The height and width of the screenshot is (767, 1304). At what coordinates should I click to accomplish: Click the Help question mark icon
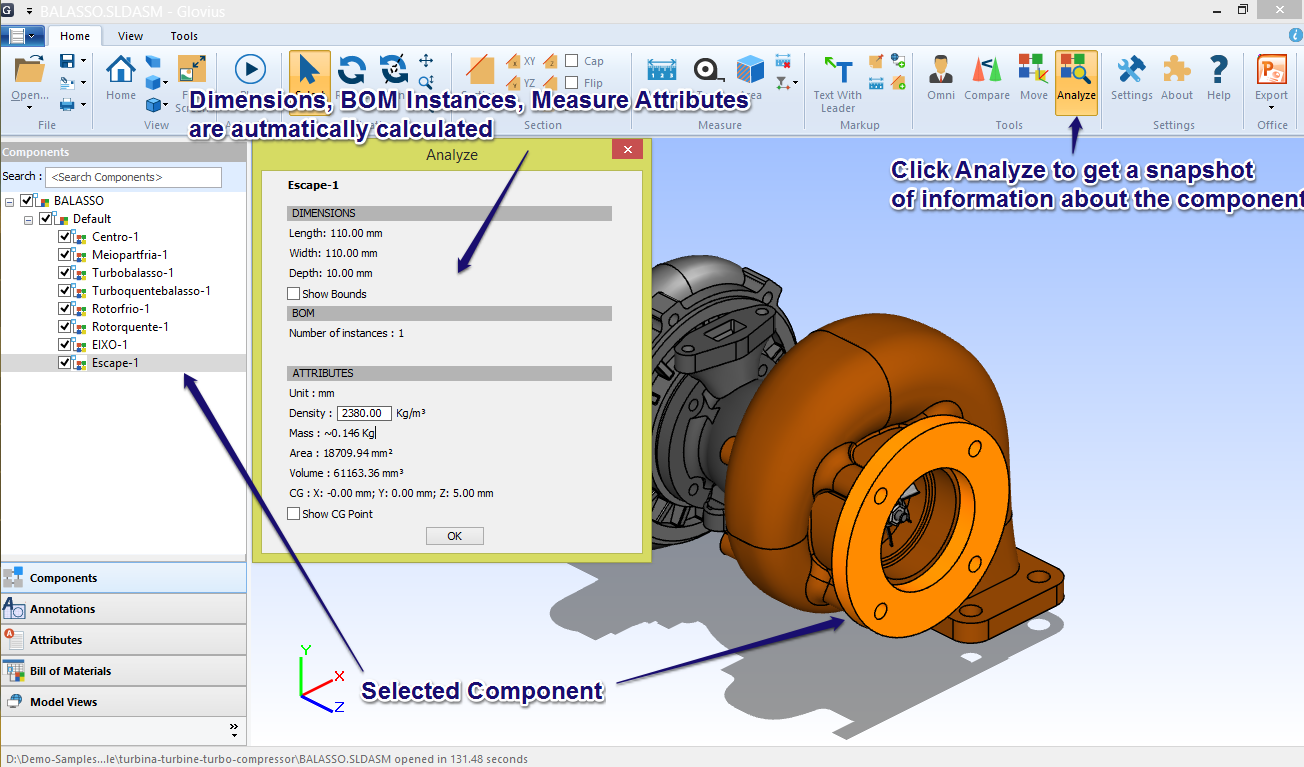[1218, 79]
